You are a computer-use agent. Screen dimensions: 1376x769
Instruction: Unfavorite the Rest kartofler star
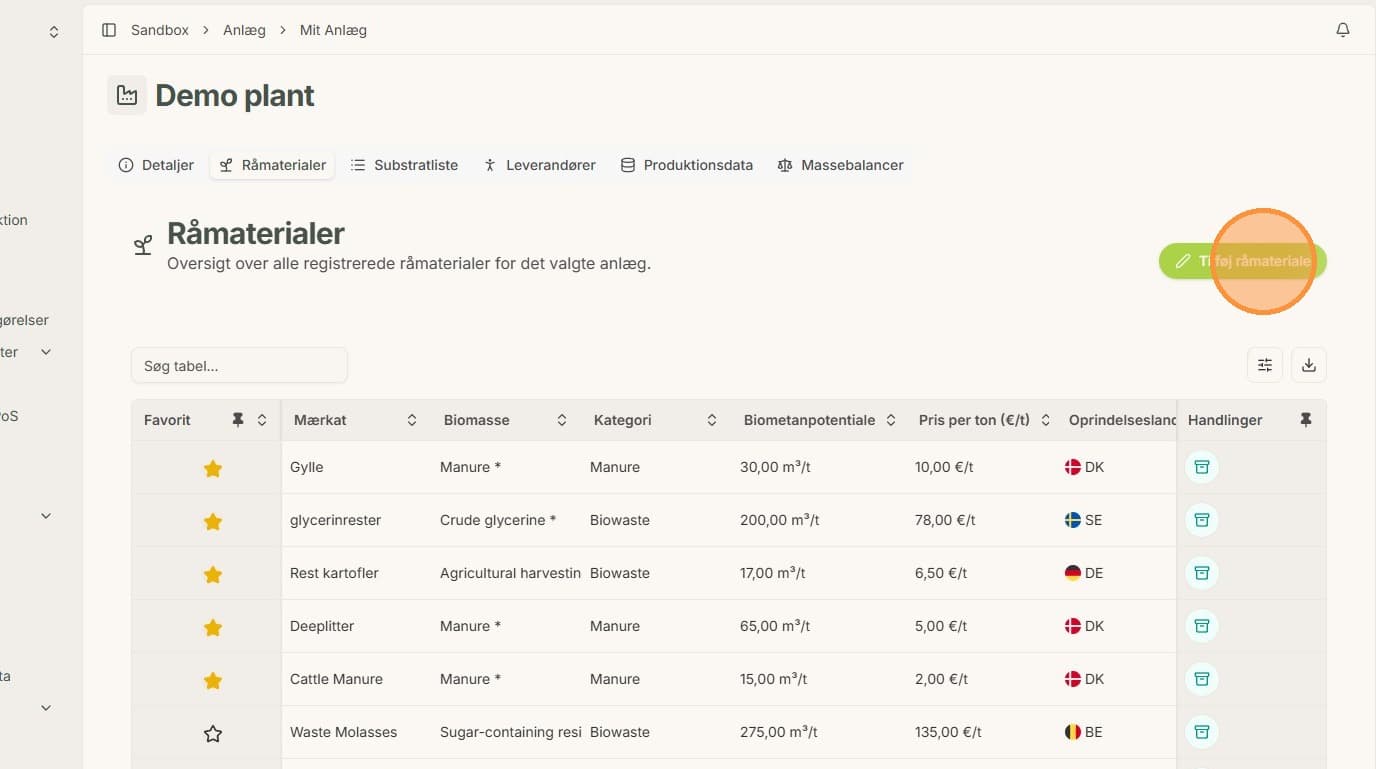pyautogui.click(x=213, y=574)
